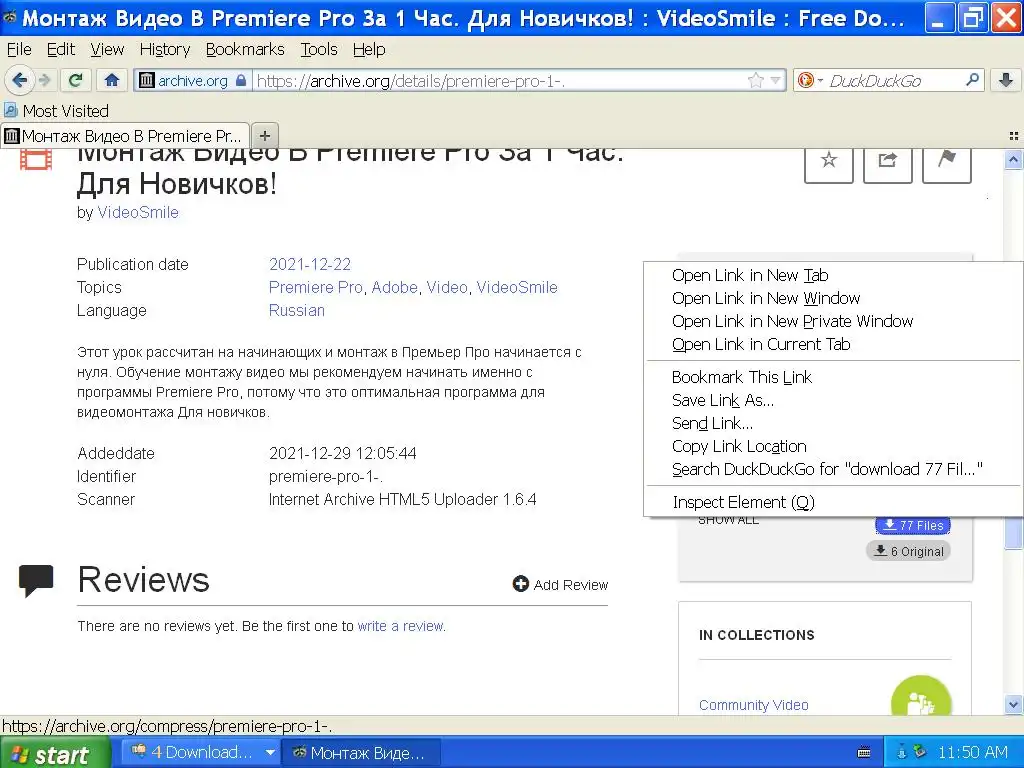Download the 6 Original files button
Screen dimensions: 1024x768
click(908, 551)
